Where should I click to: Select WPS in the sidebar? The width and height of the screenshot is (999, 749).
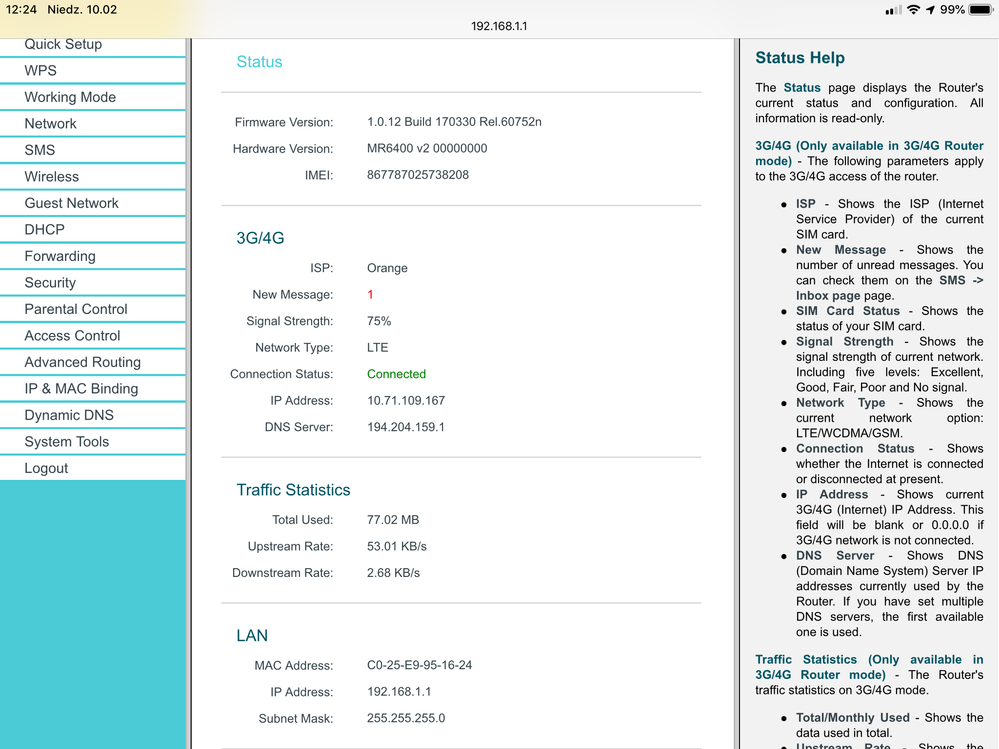41,71
